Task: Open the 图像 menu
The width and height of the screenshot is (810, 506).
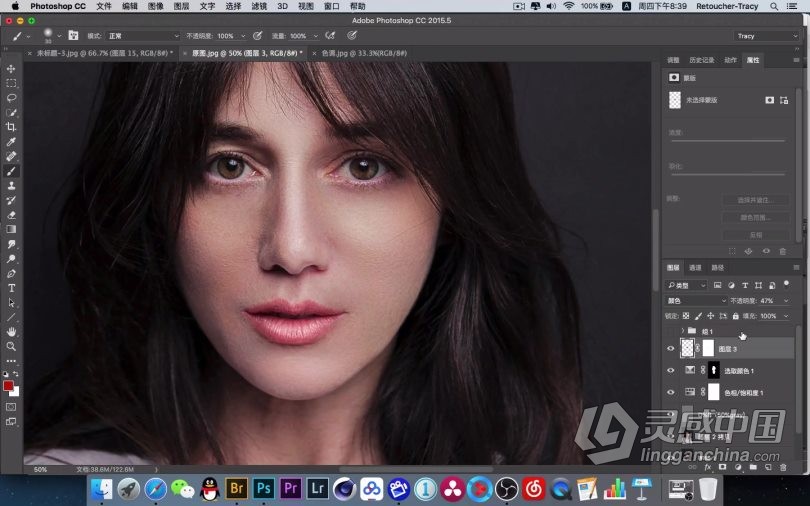Action: [x=155, y=6]
